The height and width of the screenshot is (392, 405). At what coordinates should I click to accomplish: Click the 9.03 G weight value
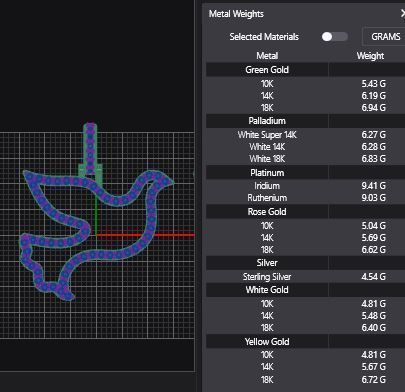click(374, 198)
